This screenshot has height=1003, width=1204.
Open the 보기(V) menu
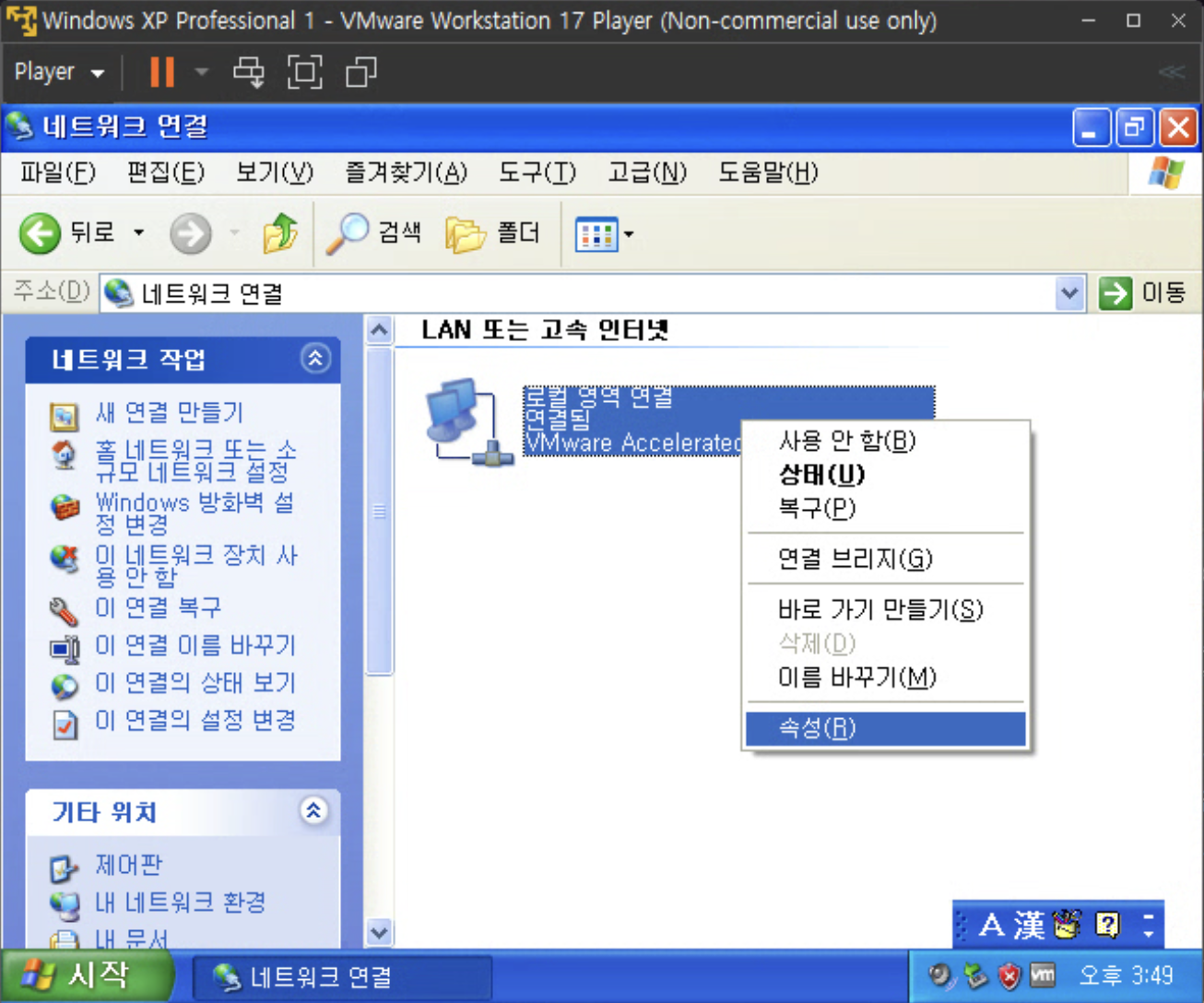tap(275, 172)
